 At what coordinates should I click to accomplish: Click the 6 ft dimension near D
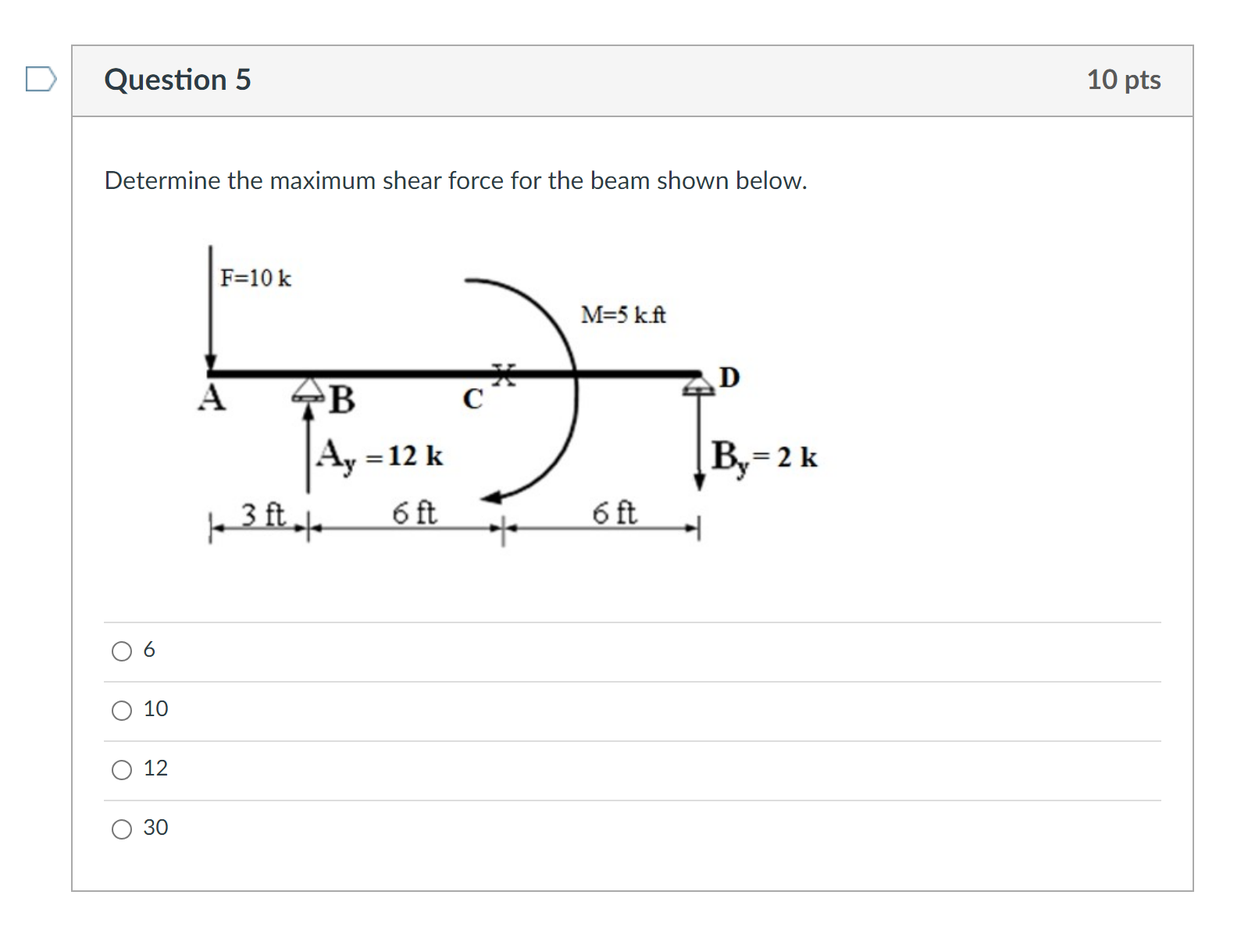[x=616, y=513]
